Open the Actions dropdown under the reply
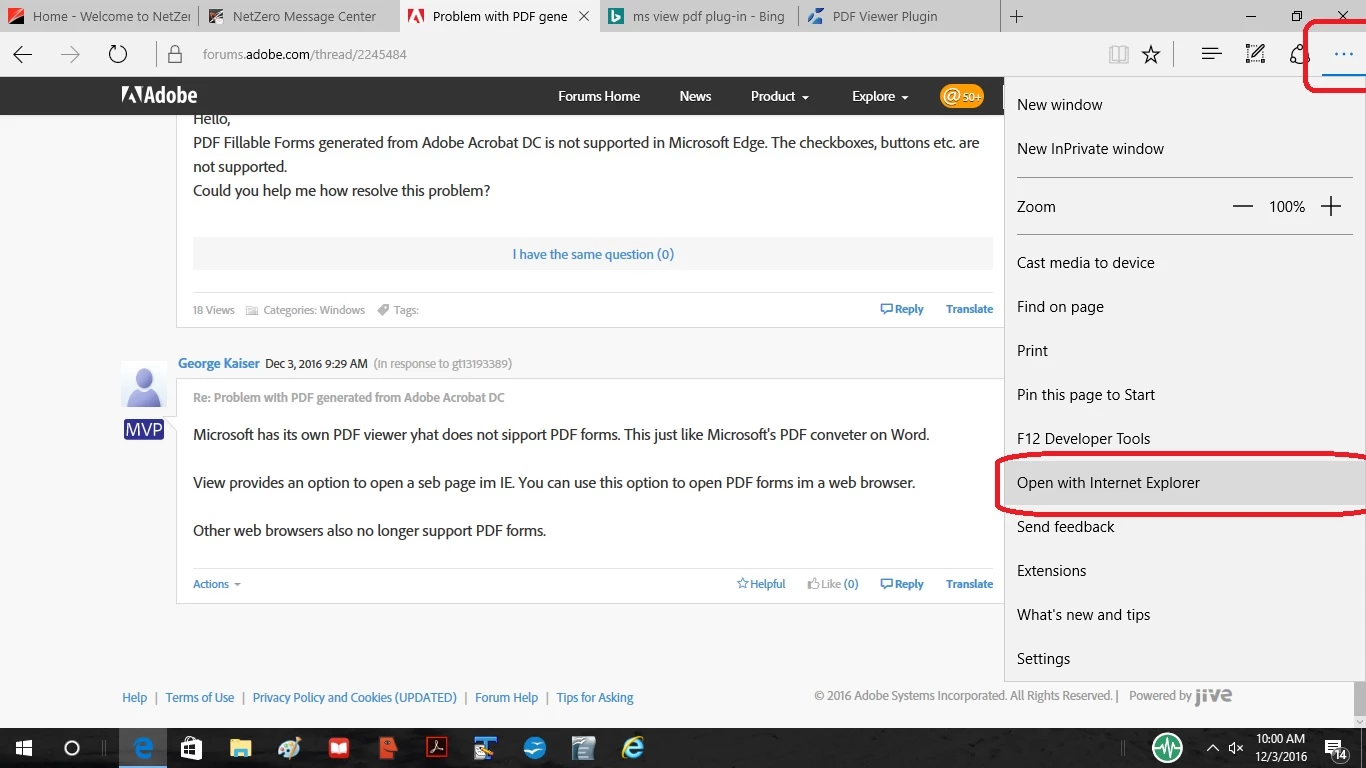The image size is (1366, 768). 217,584
